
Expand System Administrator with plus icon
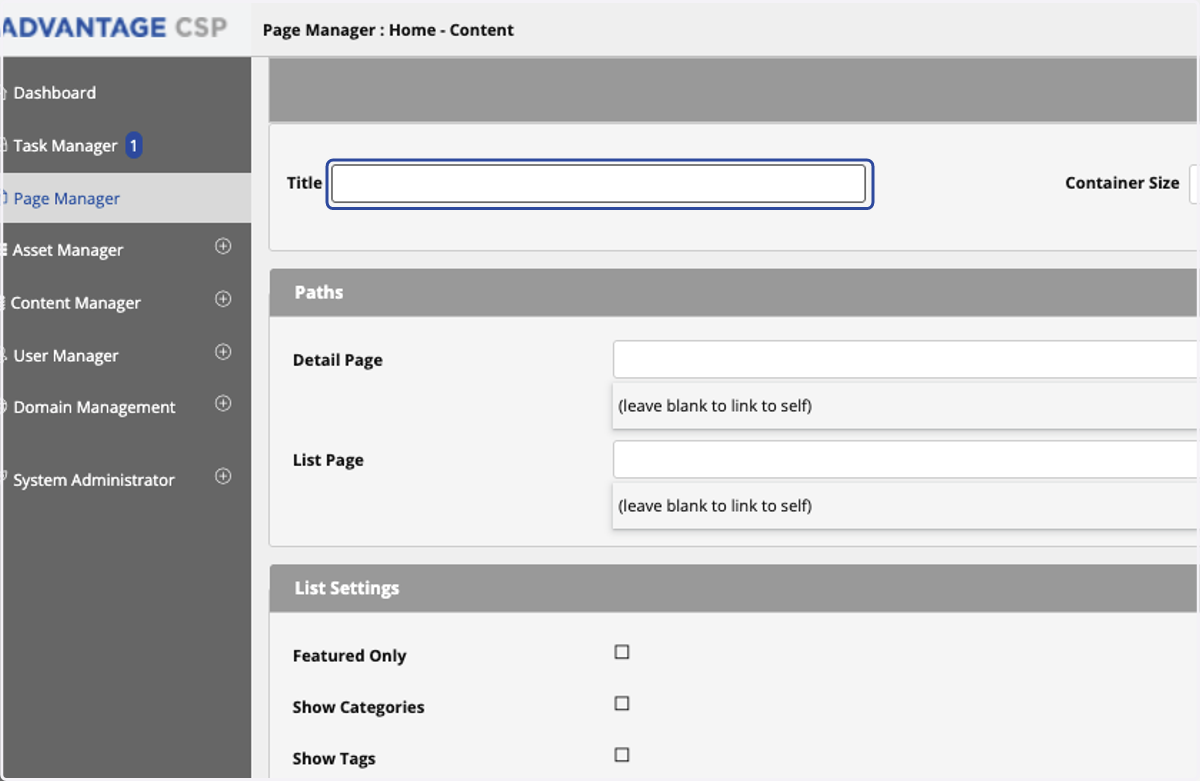[x=223, y=477]
